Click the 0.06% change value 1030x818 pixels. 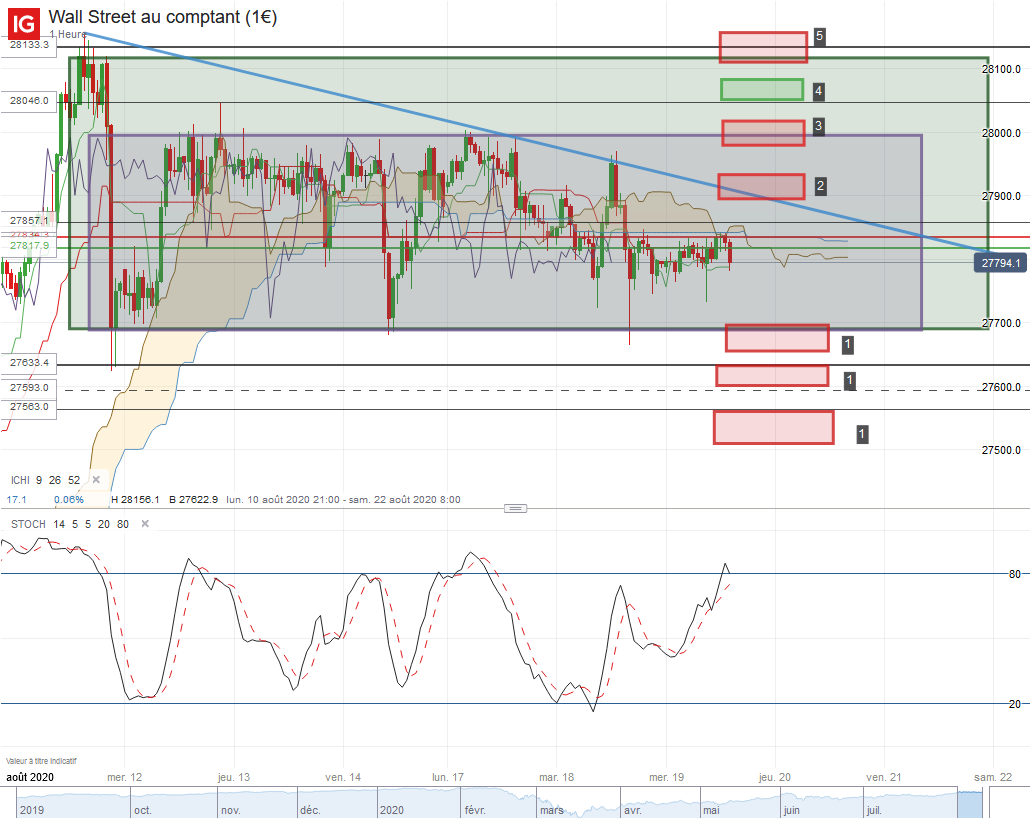69,499
